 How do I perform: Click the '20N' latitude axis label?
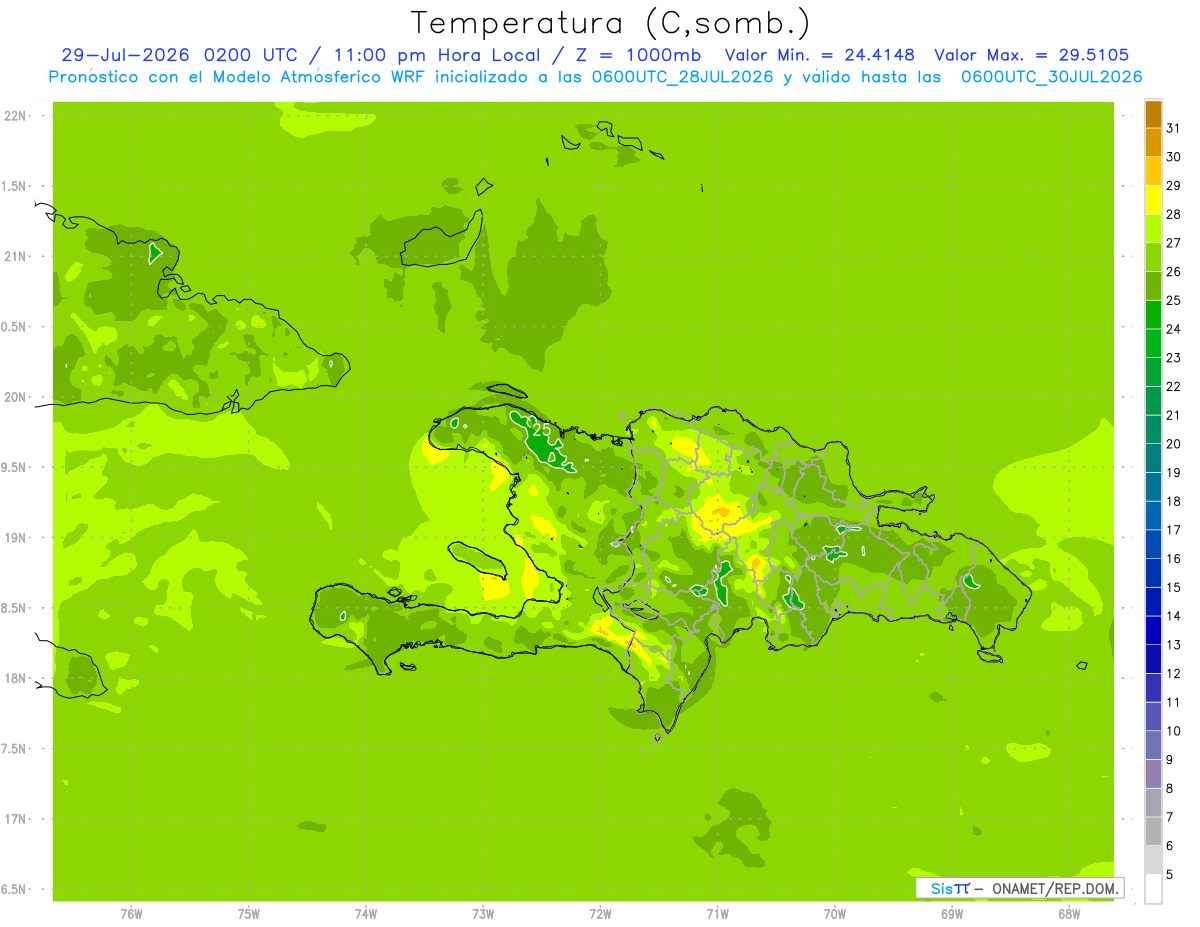tap(15, 397)
